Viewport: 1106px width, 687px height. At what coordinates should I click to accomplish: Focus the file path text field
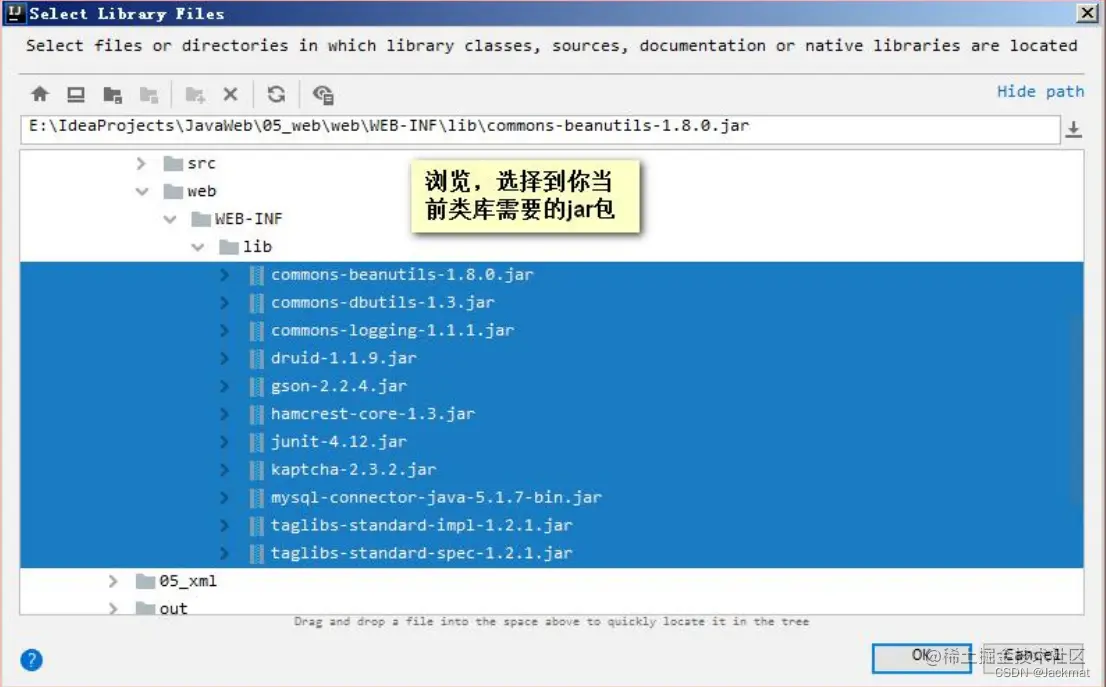(x=540, y=129)
